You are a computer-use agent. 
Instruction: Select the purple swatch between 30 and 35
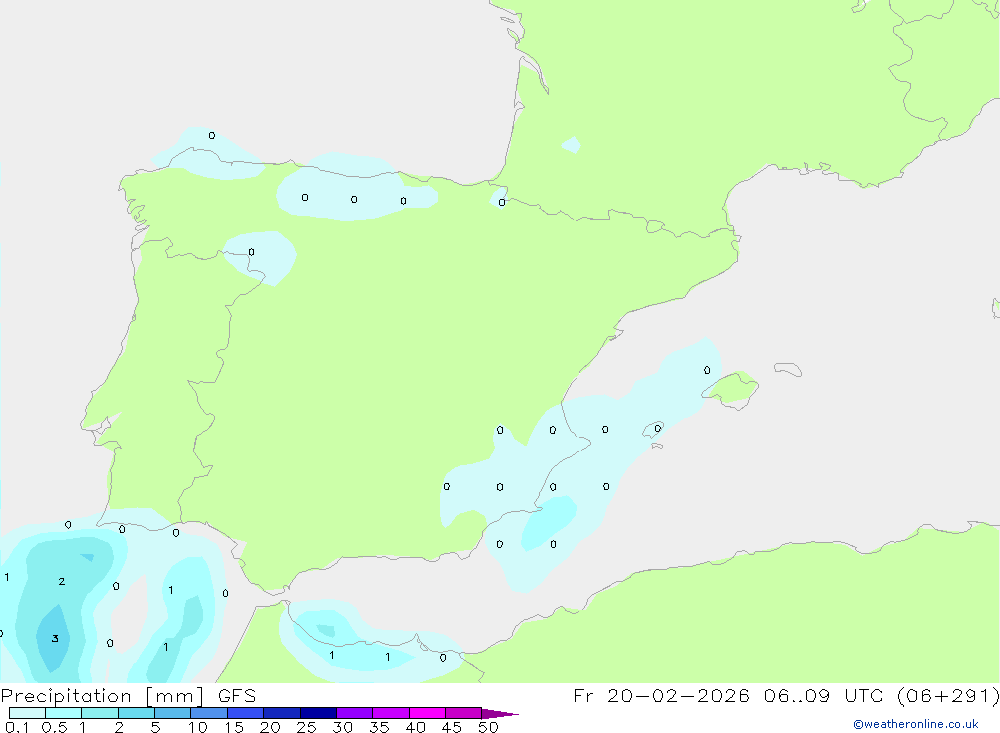point(355,713)
